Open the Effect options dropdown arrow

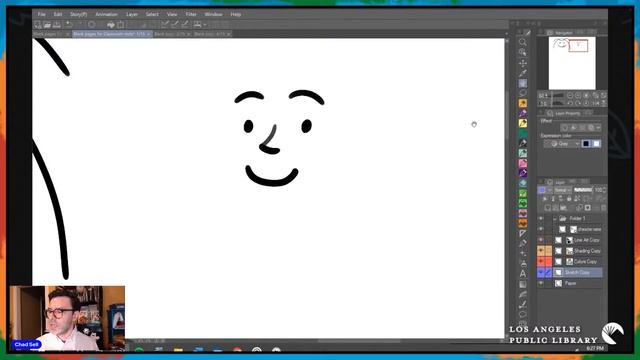[x=598, y=128]
